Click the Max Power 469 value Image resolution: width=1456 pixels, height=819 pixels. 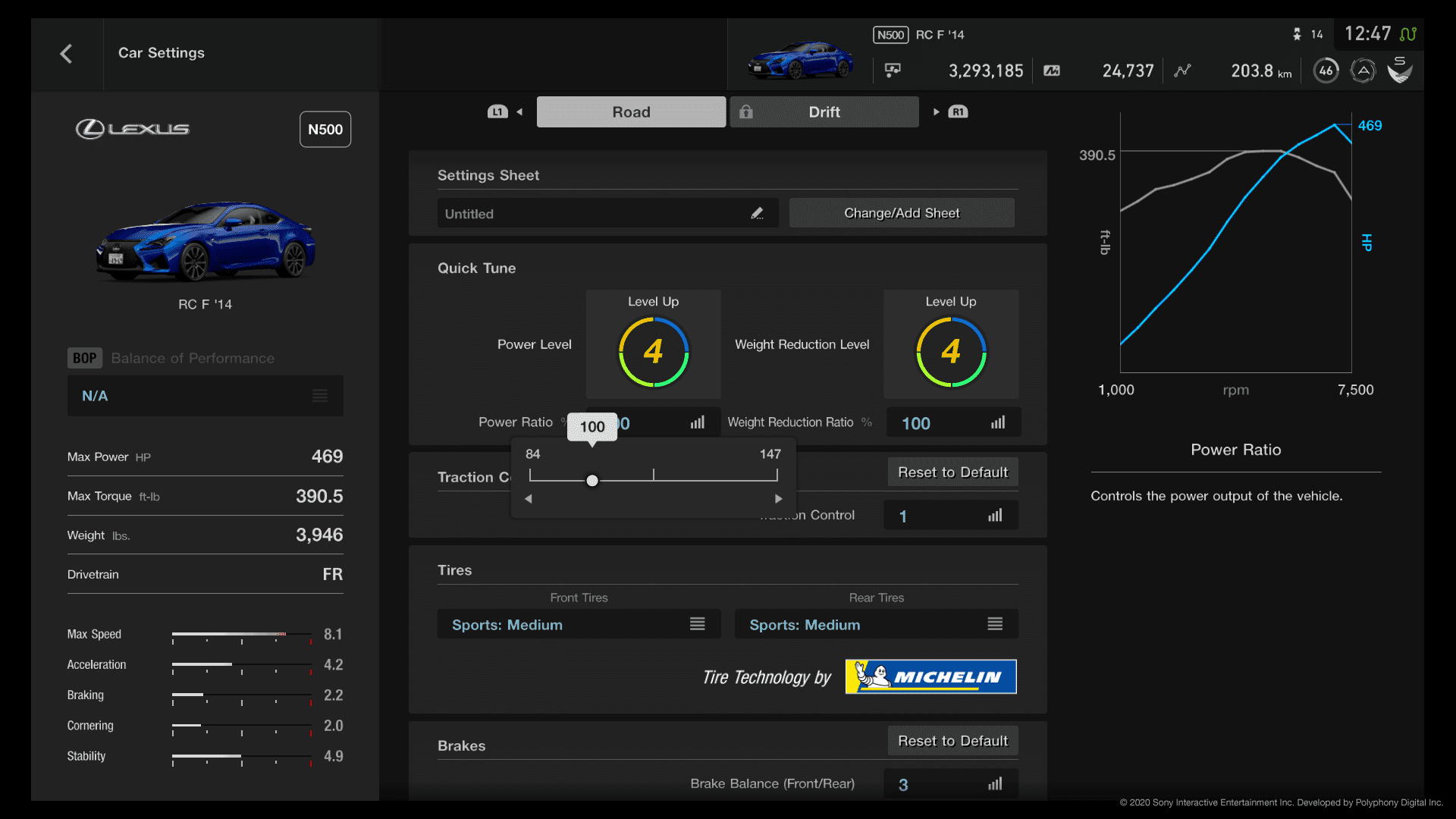click(328, 457)
